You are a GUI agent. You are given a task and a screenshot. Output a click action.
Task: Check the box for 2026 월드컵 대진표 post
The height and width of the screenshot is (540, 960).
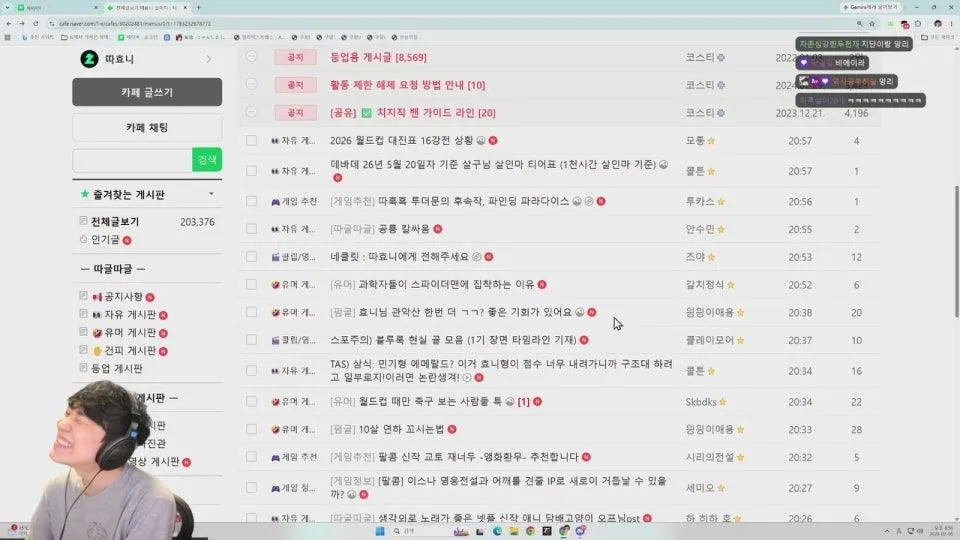(252, 140)
